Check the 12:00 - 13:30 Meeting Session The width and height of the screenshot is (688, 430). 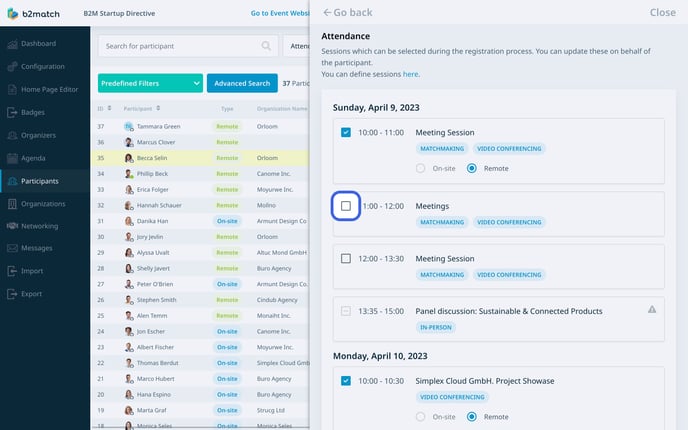pyautogui.click(x=346, y=258)
